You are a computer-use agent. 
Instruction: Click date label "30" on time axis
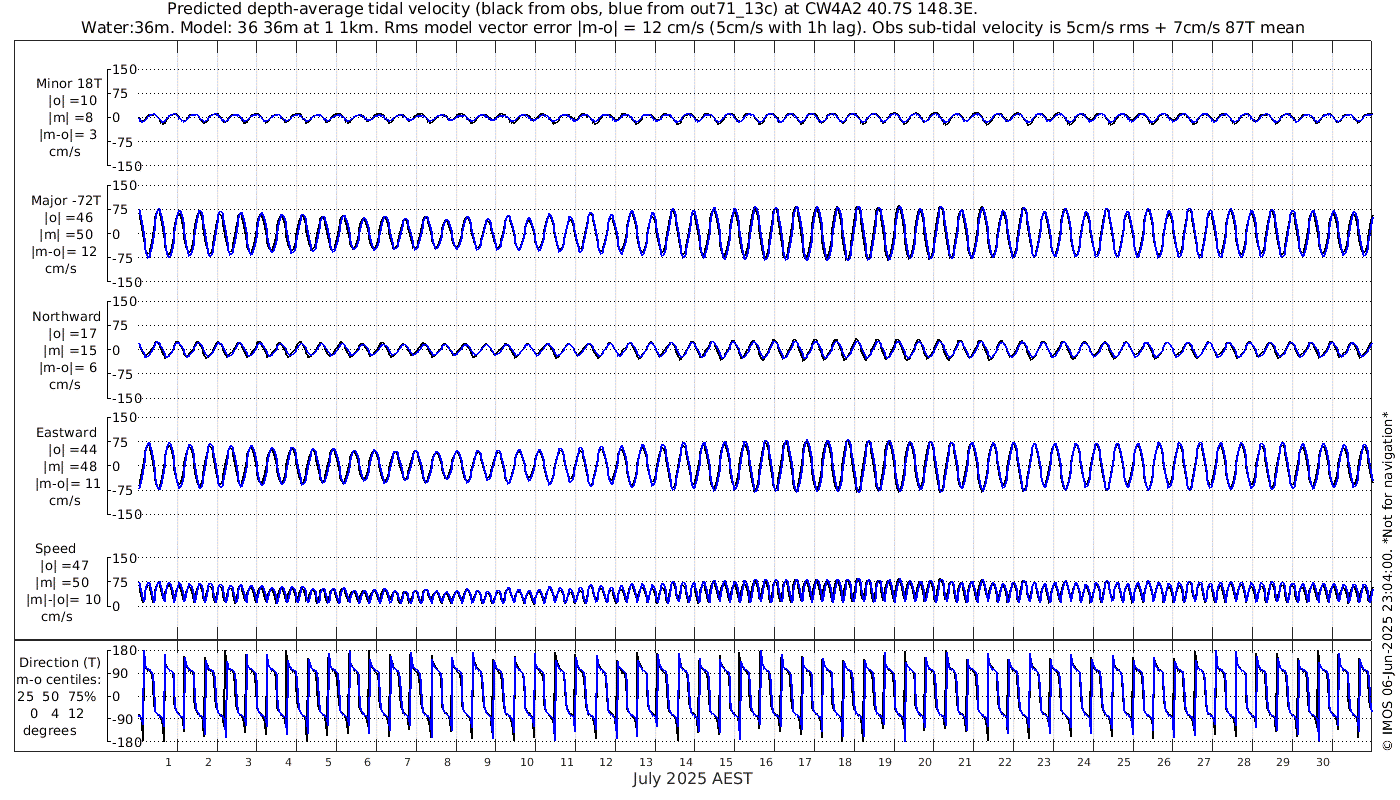point(1322,762)
